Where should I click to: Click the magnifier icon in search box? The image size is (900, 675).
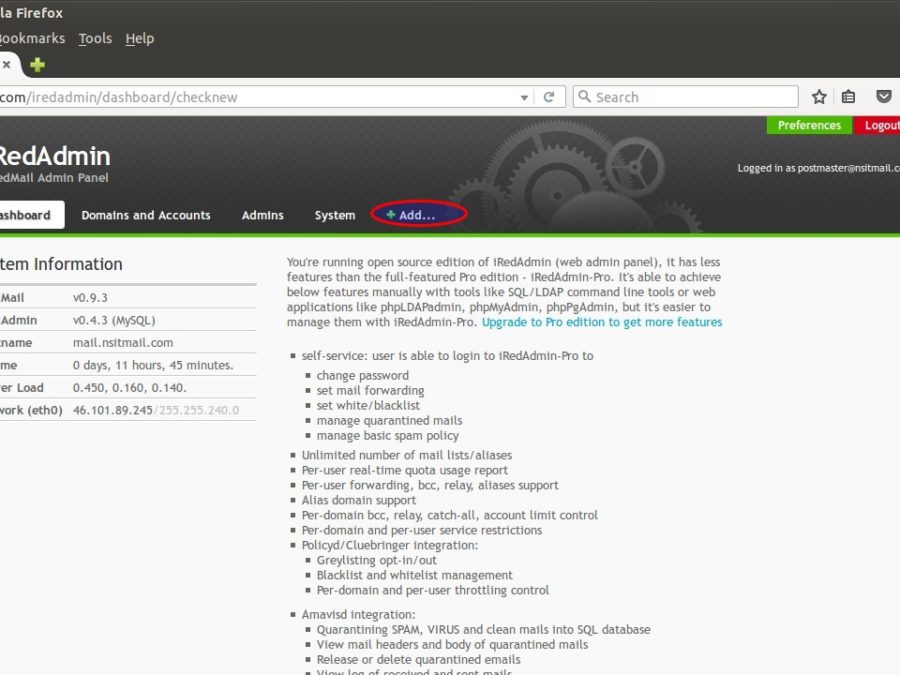(x=584, y=97)
